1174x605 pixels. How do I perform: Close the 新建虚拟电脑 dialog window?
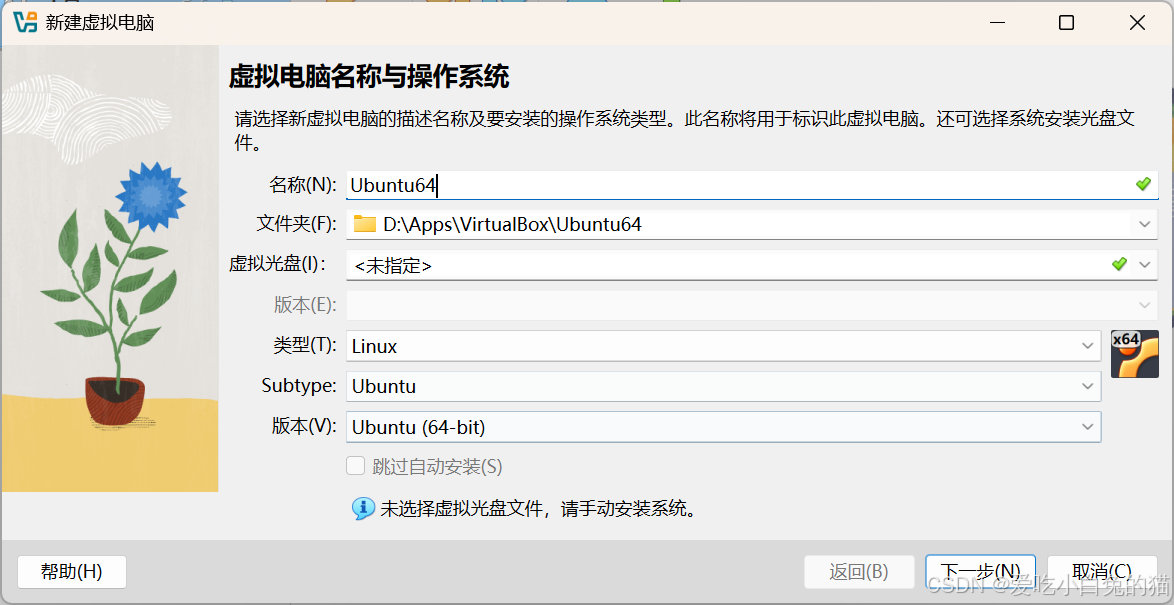(x=1137, y=23)
